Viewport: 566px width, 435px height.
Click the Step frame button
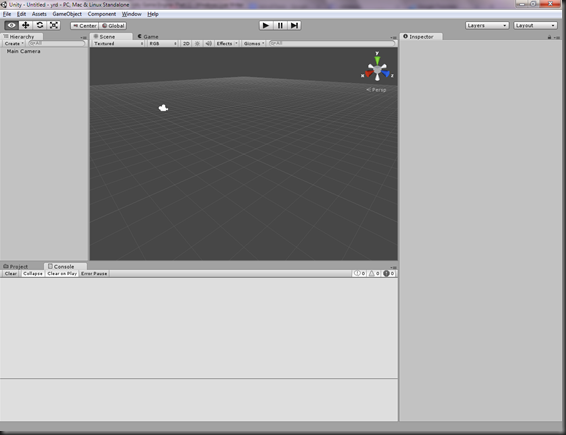click(294, 25)
